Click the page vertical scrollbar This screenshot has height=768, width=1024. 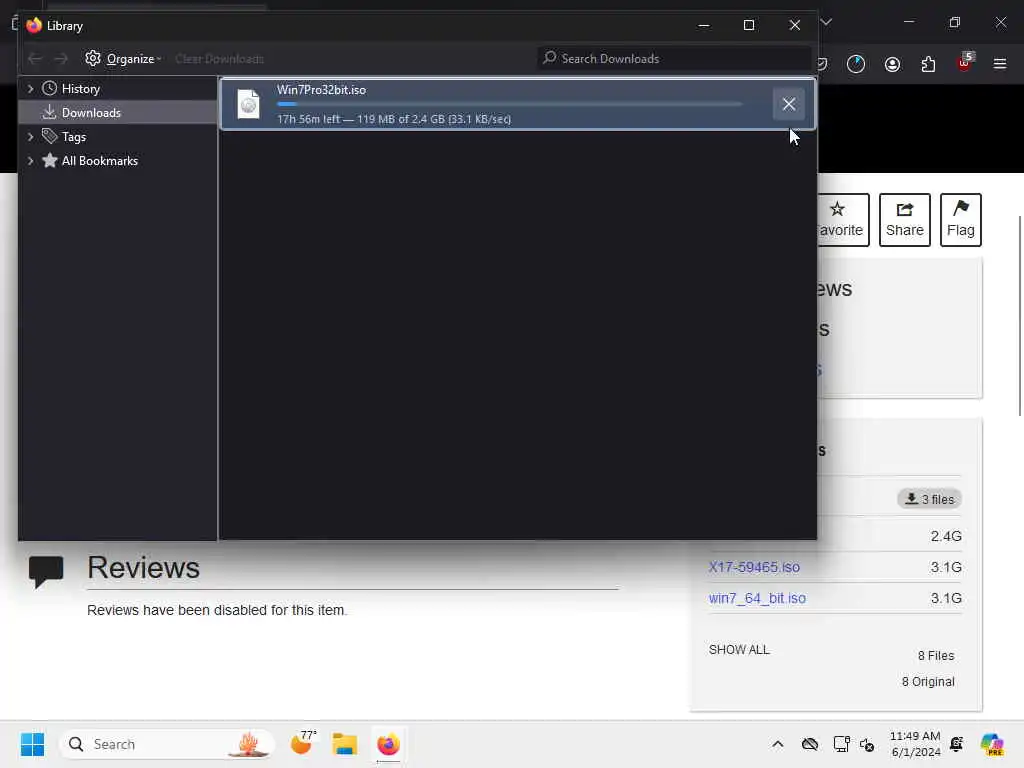tap(1020, 315)
